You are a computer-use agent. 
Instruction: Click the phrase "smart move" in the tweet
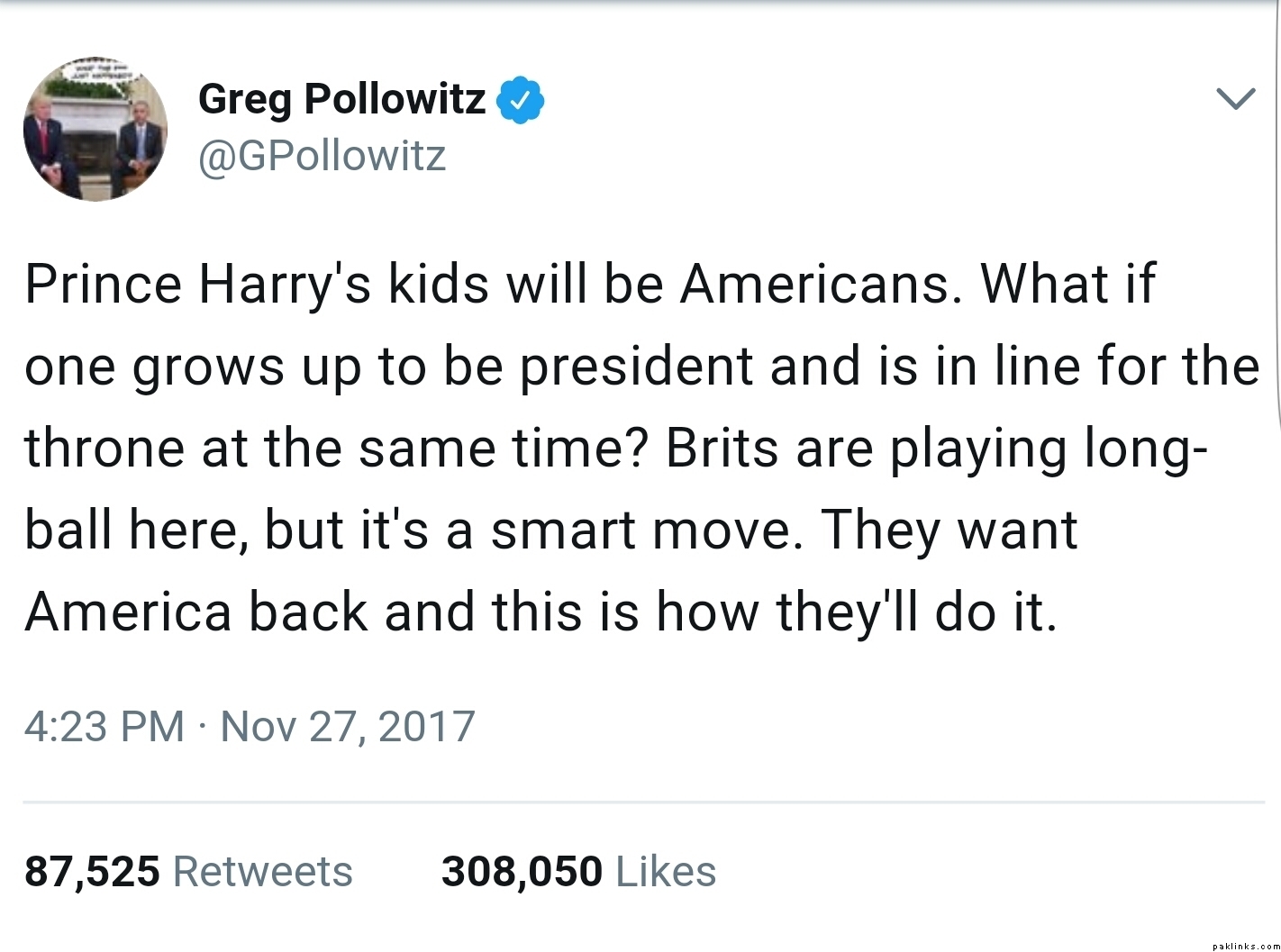tap(644, 530)
